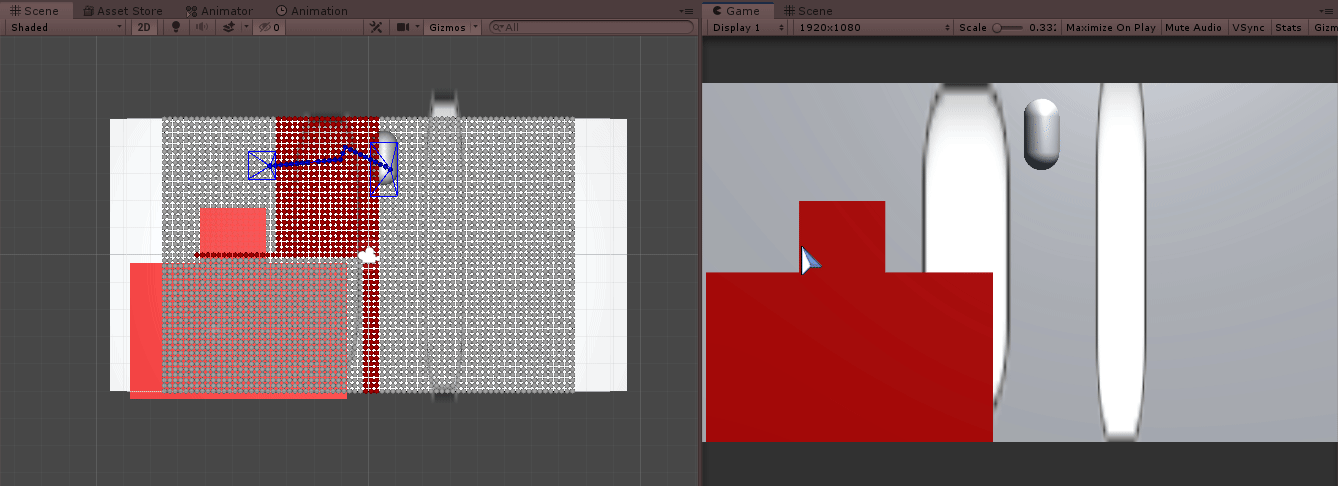Click the scene camera settings icon

pyautogui.click(x=402, y=27)
